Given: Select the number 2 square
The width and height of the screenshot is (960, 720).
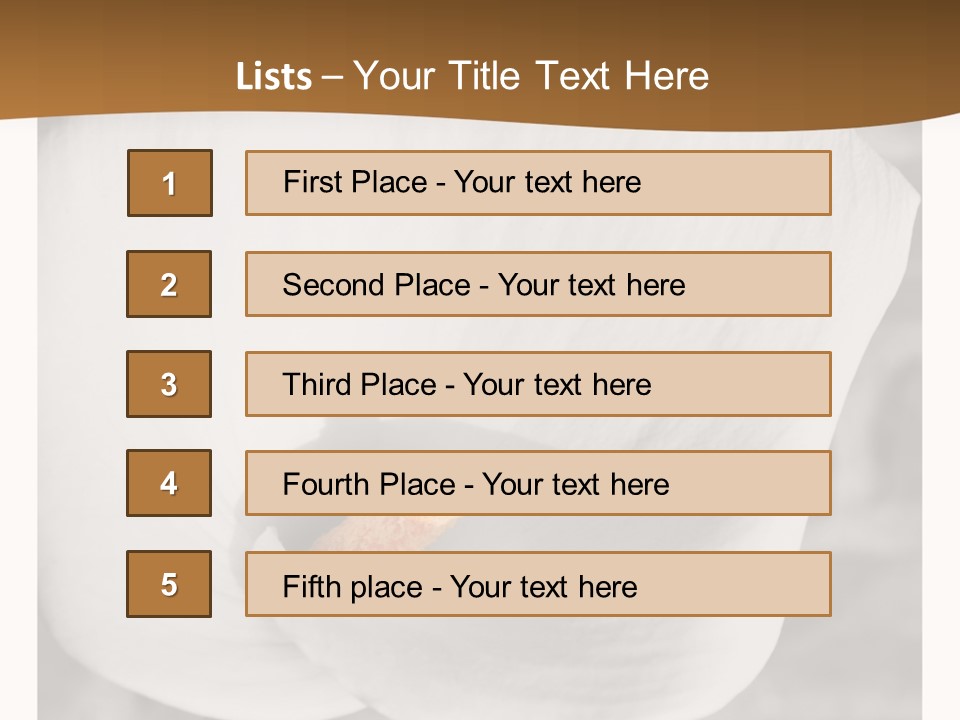Looking at the screenshot, I should (x=169, y=284).
